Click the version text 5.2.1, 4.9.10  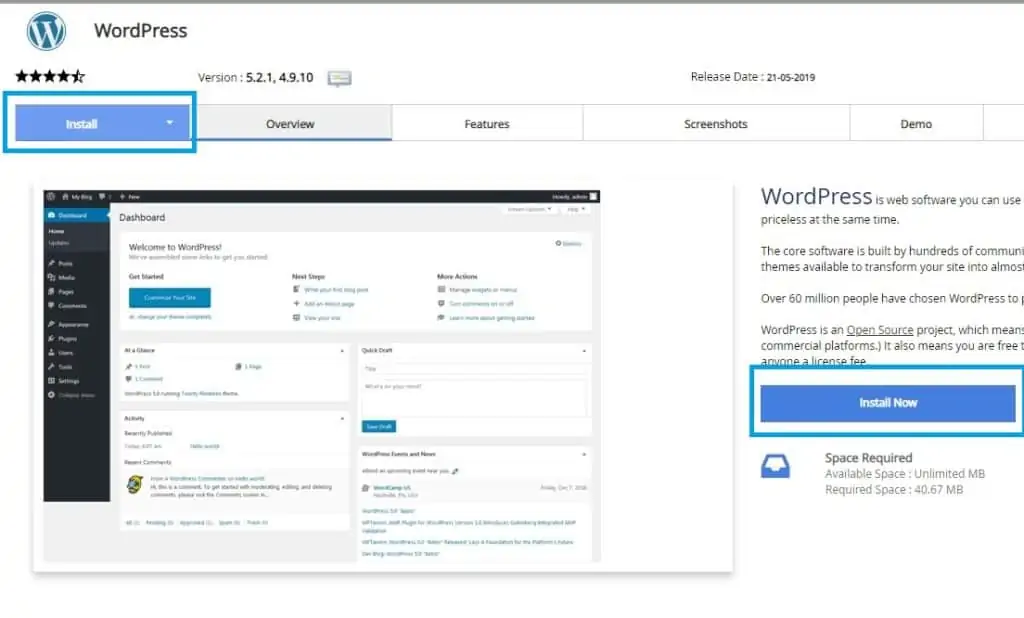[x=280, y=78]
